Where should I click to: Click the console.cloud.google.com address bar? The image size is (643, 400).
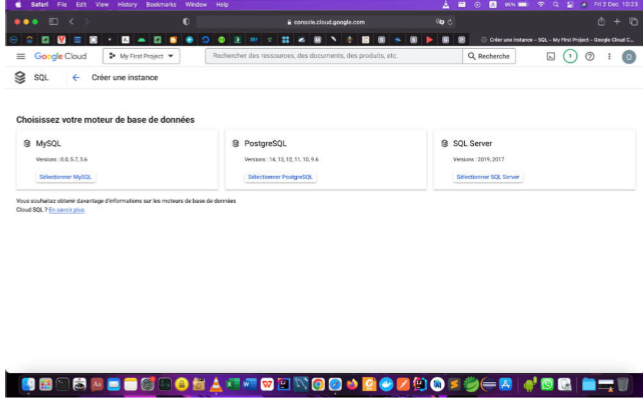pos(326,22)
